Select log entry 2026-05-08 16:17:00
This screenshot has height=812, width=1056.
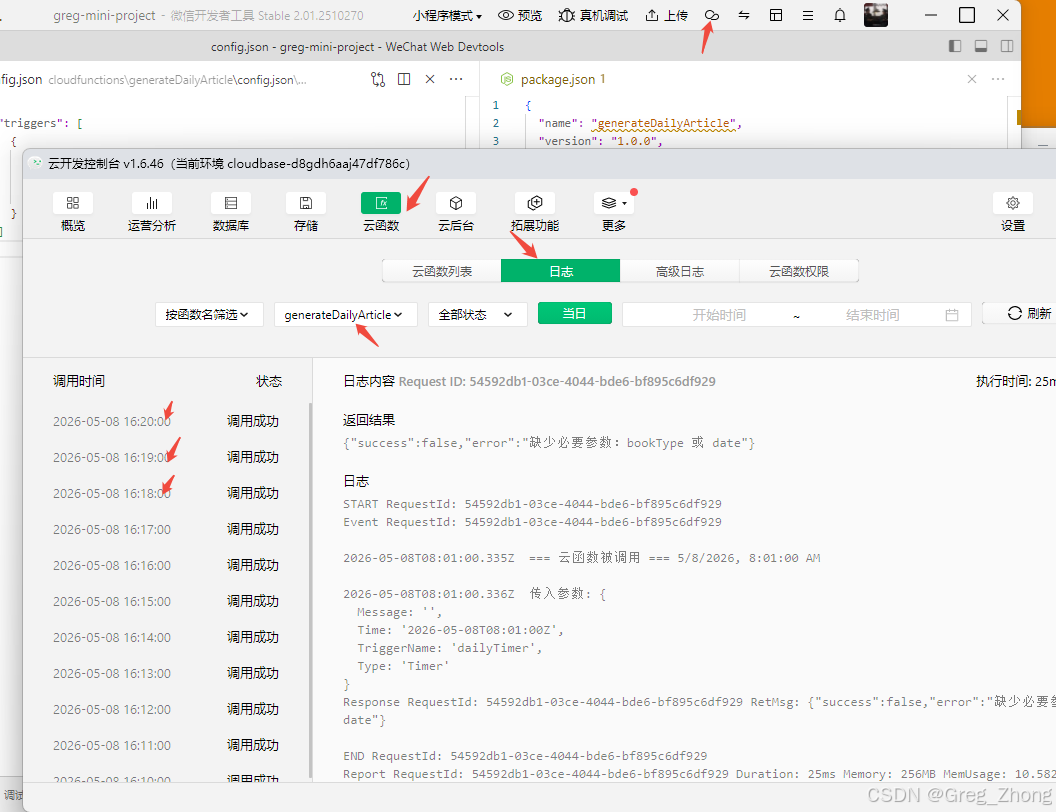167,529
